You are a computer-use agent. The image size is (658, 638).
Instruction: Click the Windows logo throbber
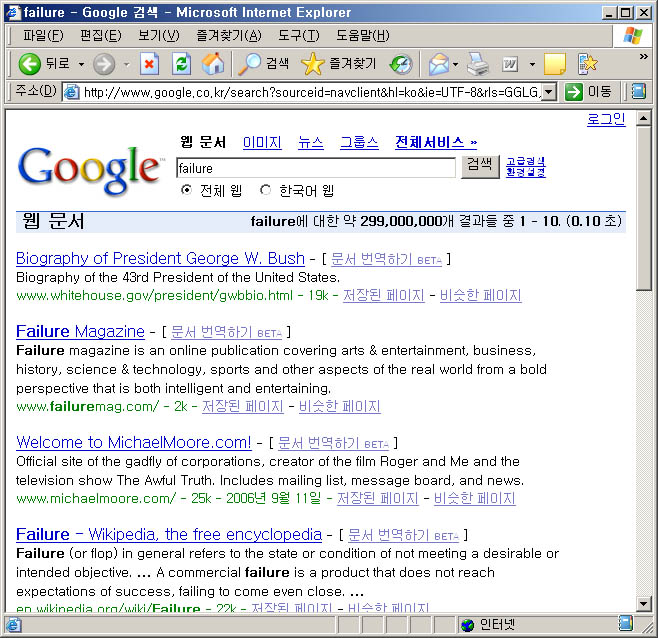pyautogui.click(x=632, y=36)
